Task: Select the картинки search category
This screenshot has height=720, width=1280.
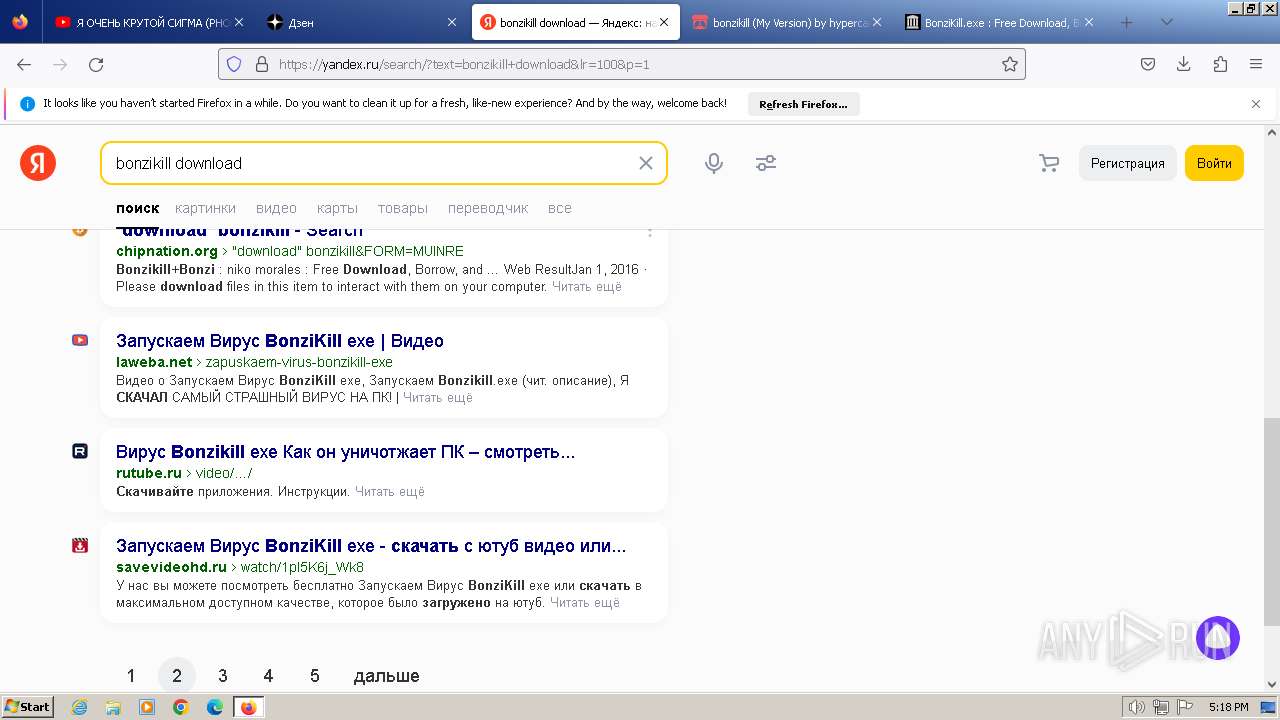Action: coord(205,208)
